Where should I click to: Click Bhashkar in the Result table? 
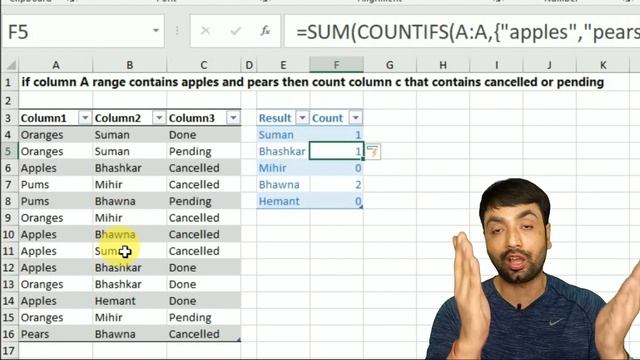coord(282,151)
